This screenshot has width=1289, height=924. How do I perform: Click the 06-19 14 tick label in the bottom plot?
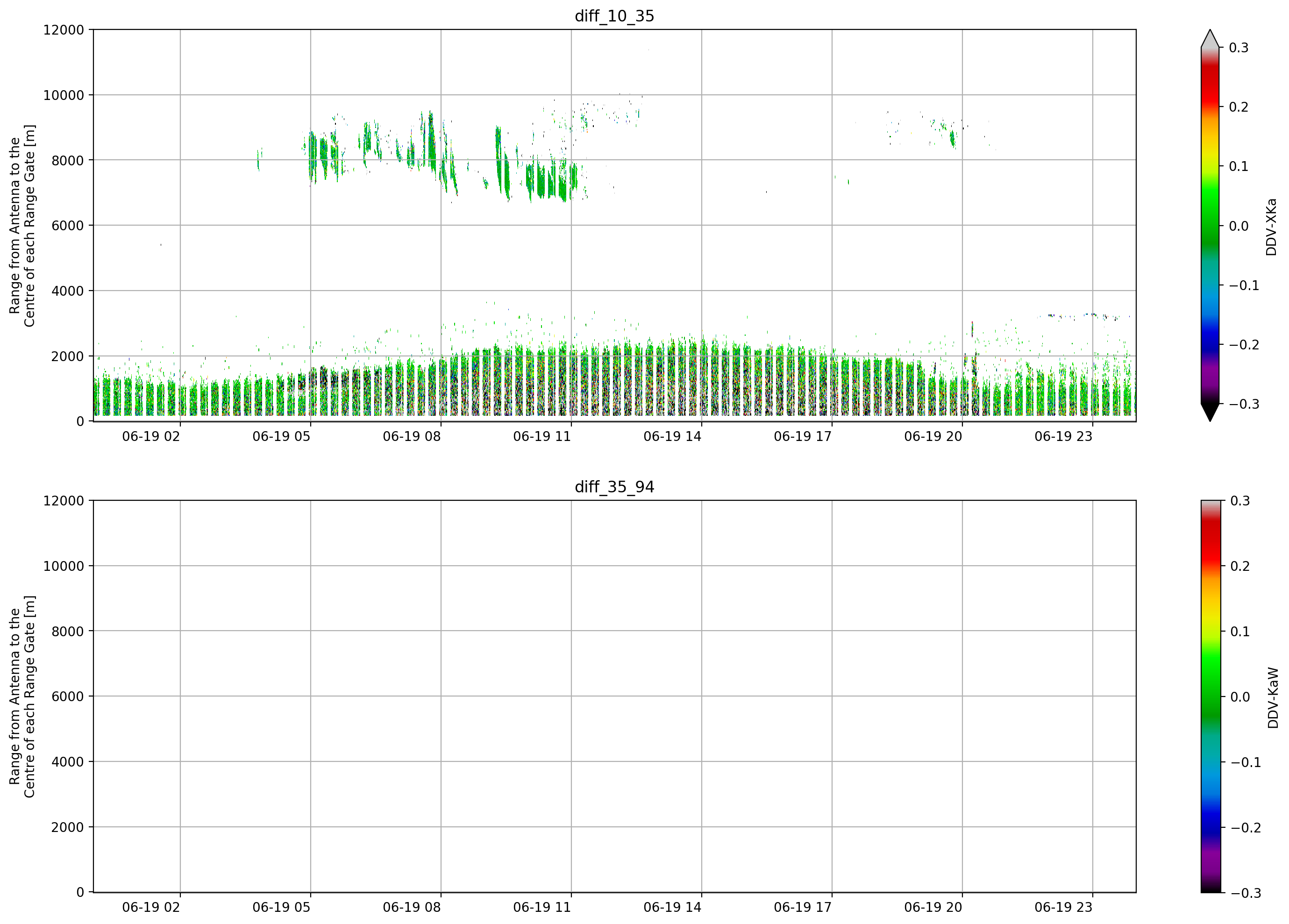tap(672, 908)
